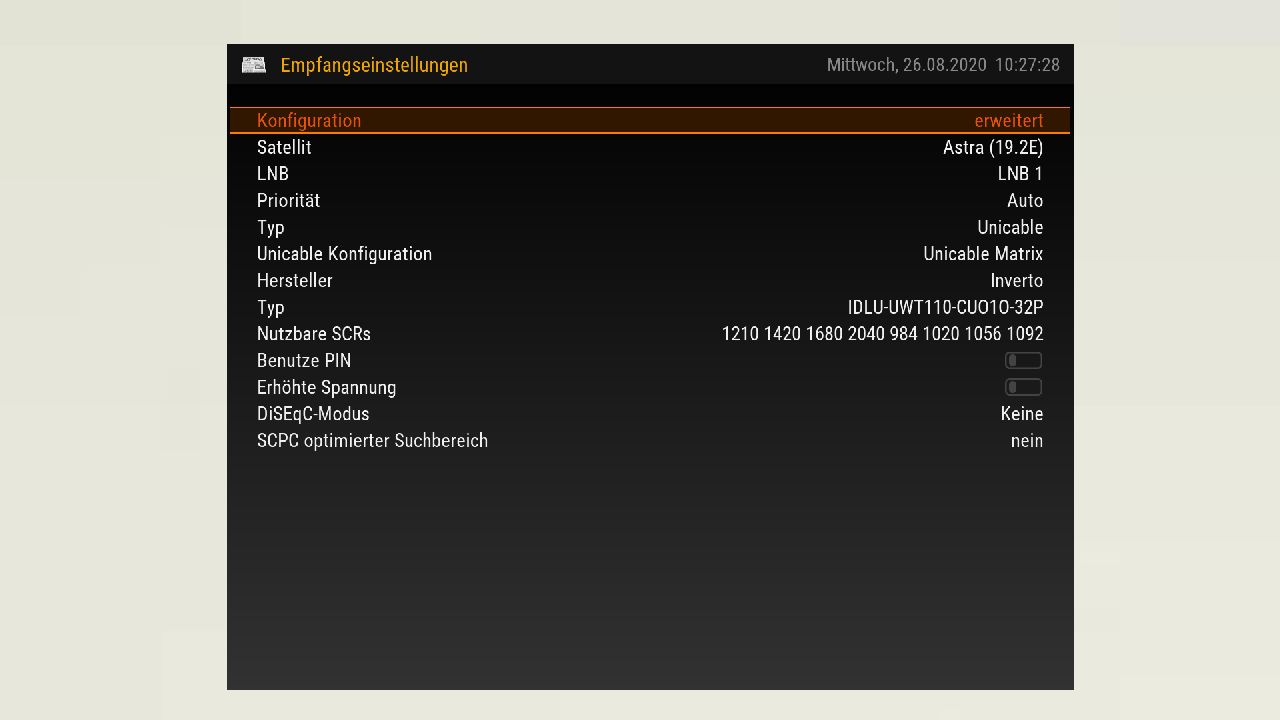Select the 'Inverto' manufacturer value

click(1016, 281)
